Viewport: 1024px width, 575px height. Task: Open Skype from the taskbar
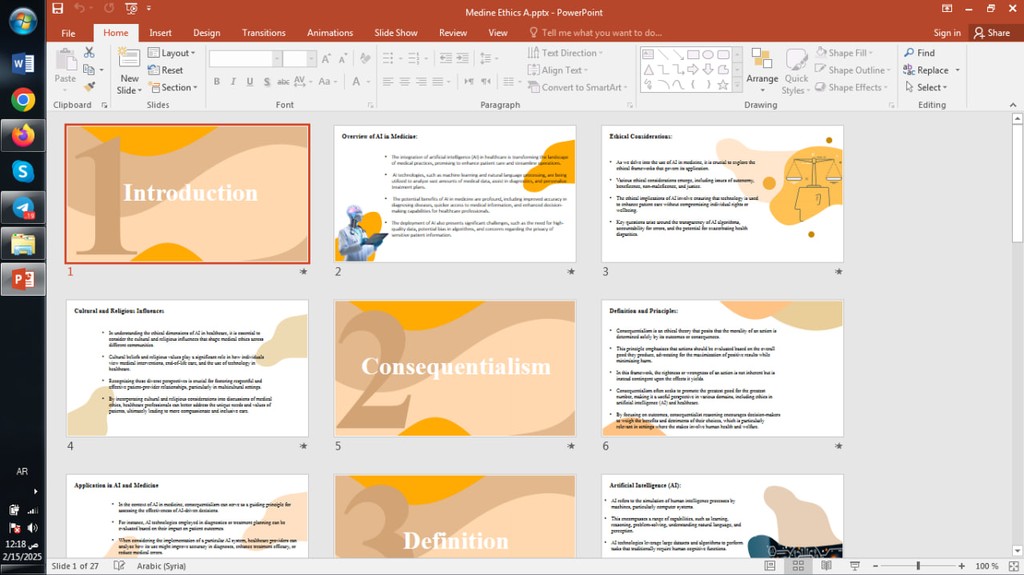(23, 171)
